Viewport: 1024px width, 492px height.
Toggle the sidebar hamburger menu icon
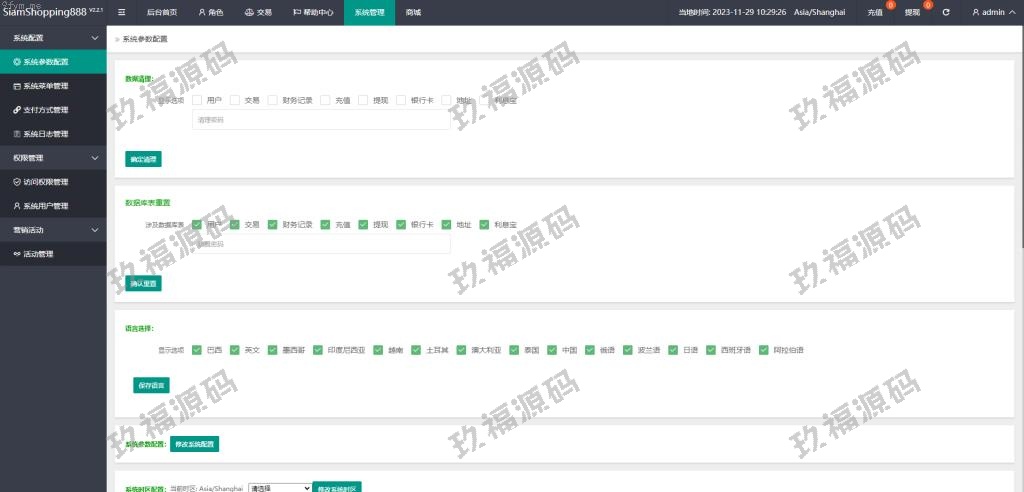122,12
